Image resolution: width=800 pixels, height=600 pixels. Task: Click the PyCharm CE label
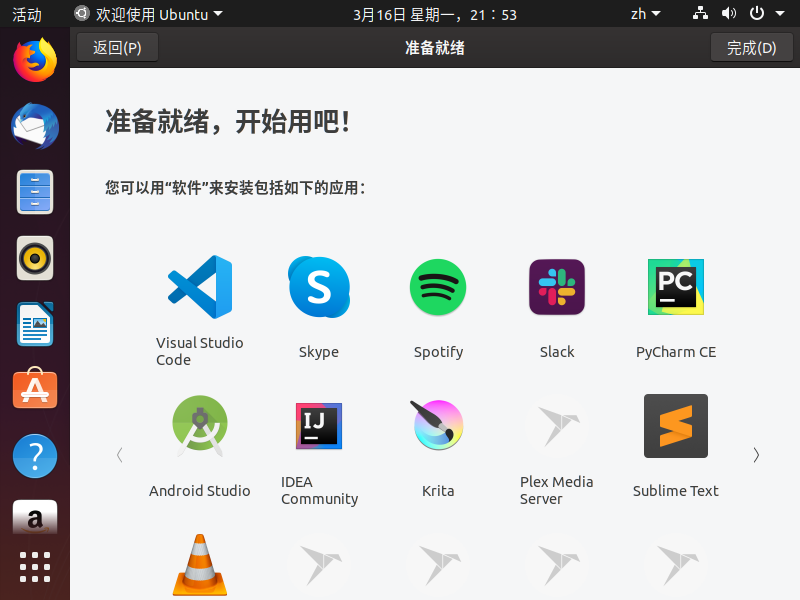click(x=676, y=352)
